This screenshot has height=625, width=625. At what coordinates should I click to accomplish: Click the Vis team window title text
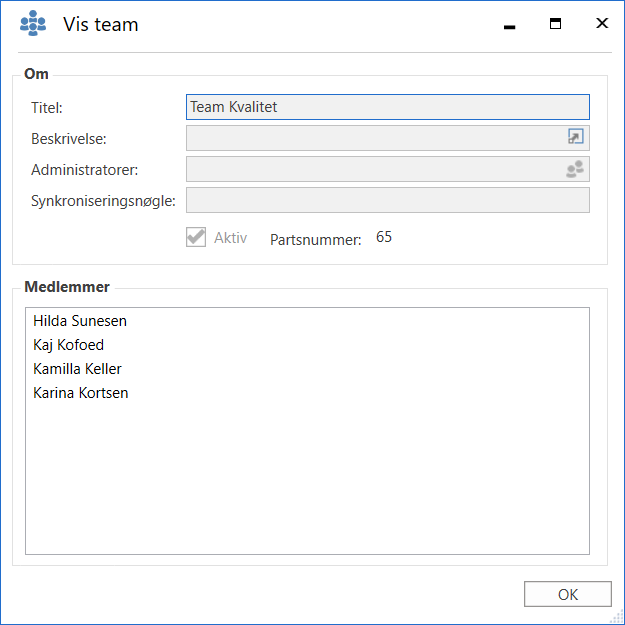[x=100, y=24]
